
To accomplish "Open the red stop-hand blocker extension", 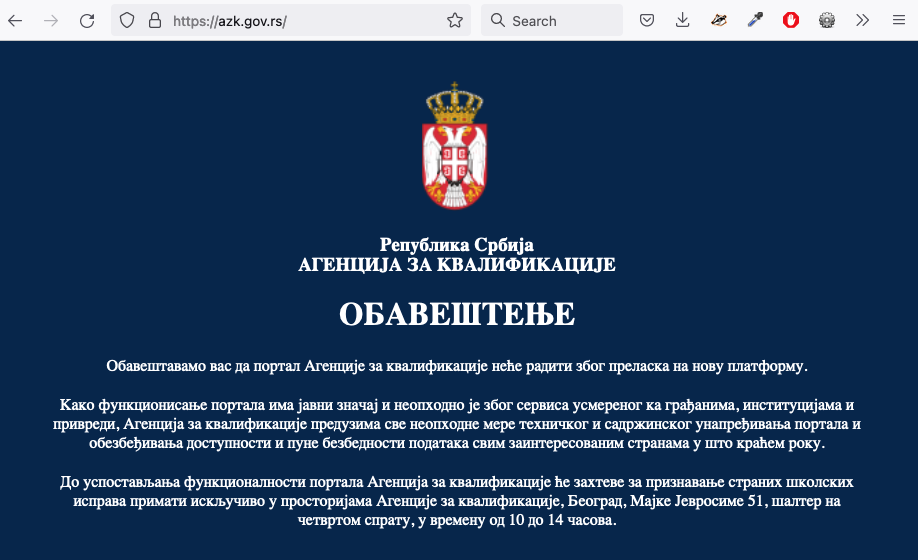I will (791, 21).
